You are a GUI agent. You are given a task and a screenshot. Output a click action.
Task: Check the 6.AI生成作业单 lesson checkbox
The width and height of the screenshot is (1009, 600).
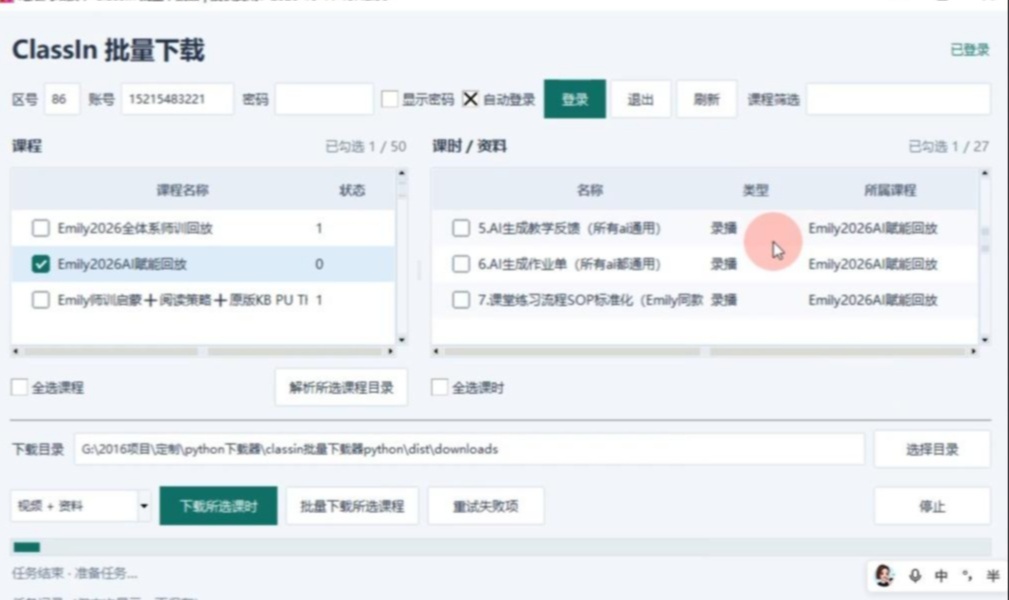[x=461, y=264]
